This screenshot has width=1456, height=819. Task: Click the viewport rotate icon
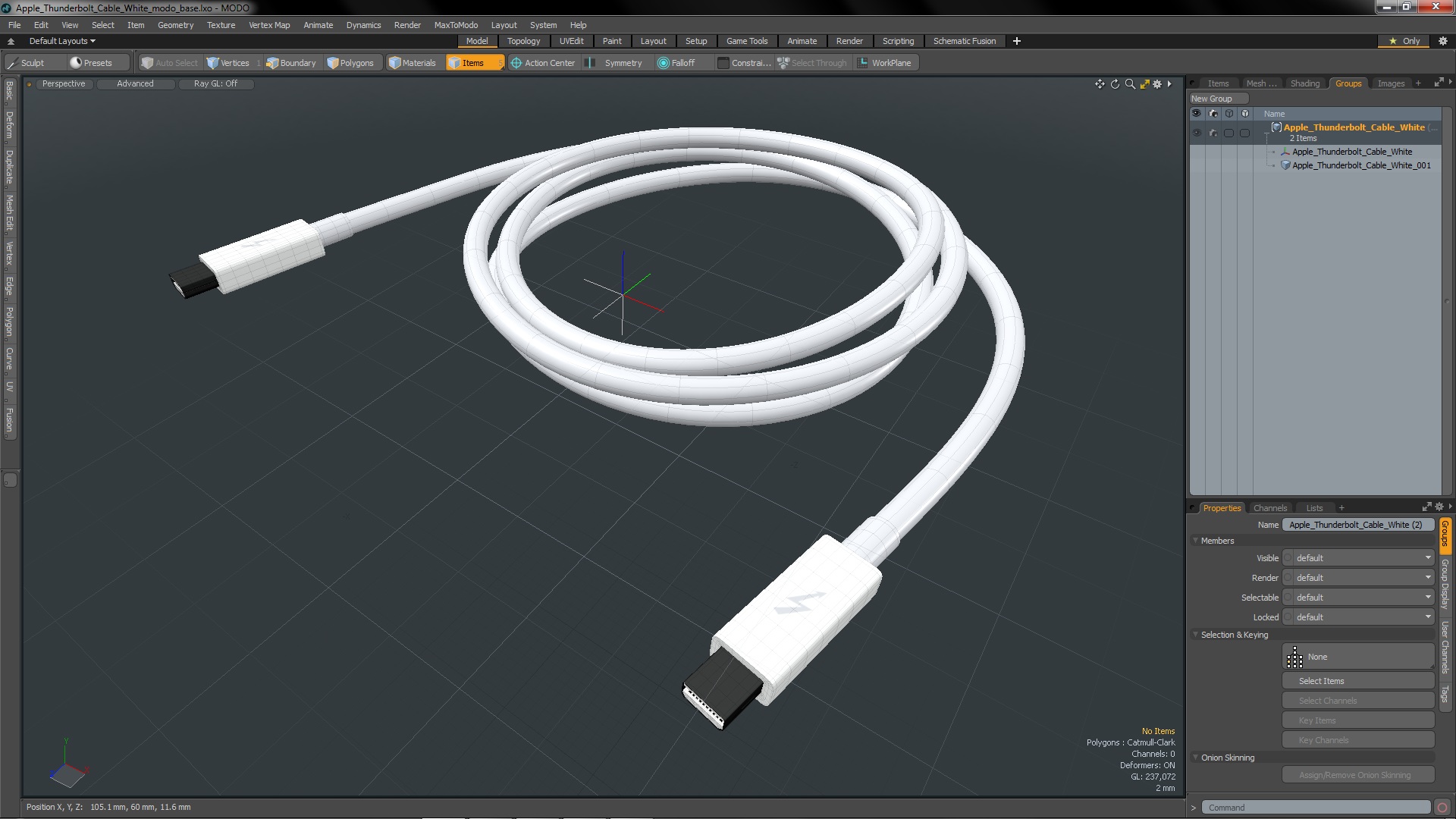point(1115,84)
